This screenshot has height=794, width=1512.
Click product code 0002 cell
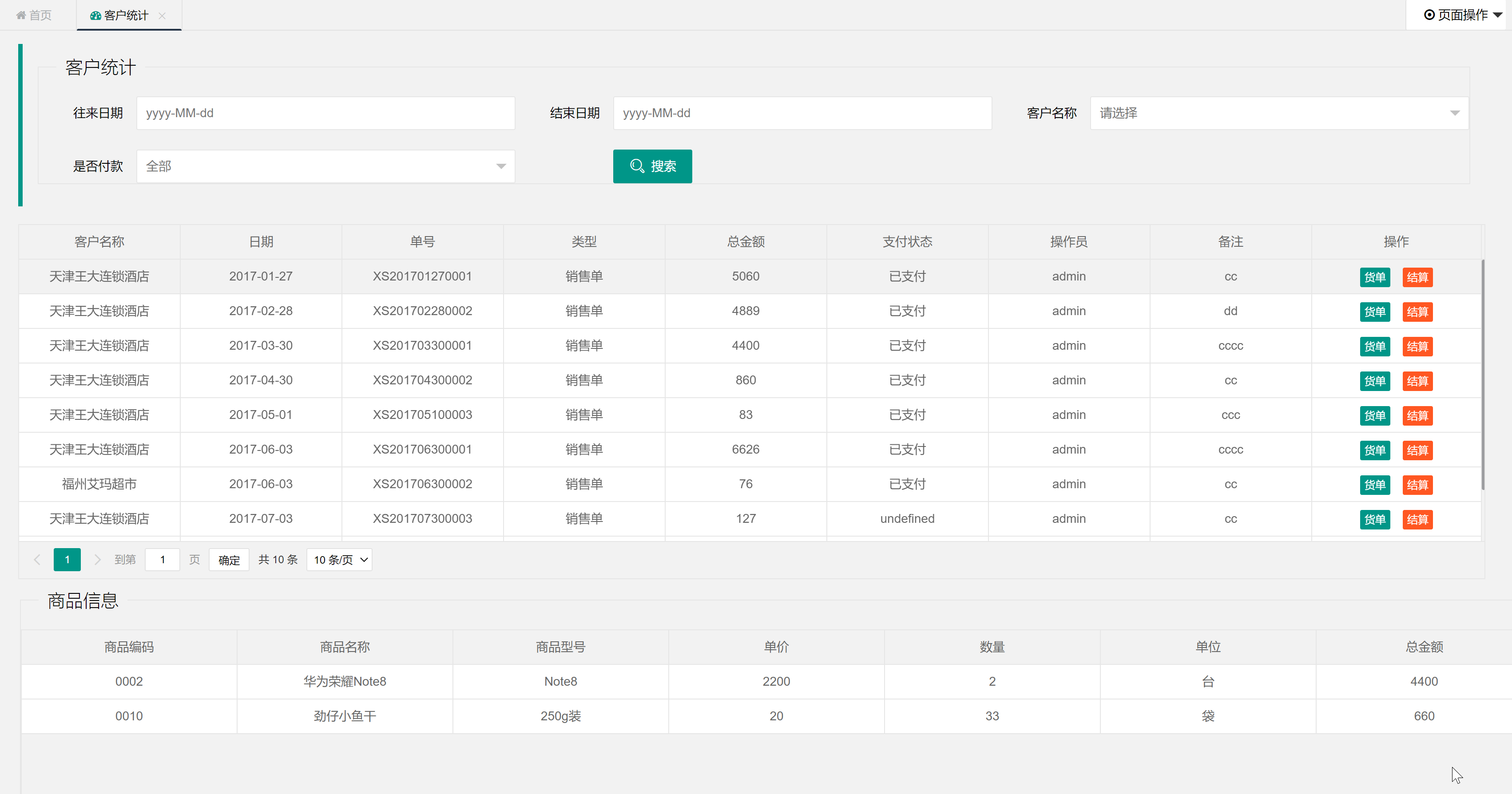point(129,682)
